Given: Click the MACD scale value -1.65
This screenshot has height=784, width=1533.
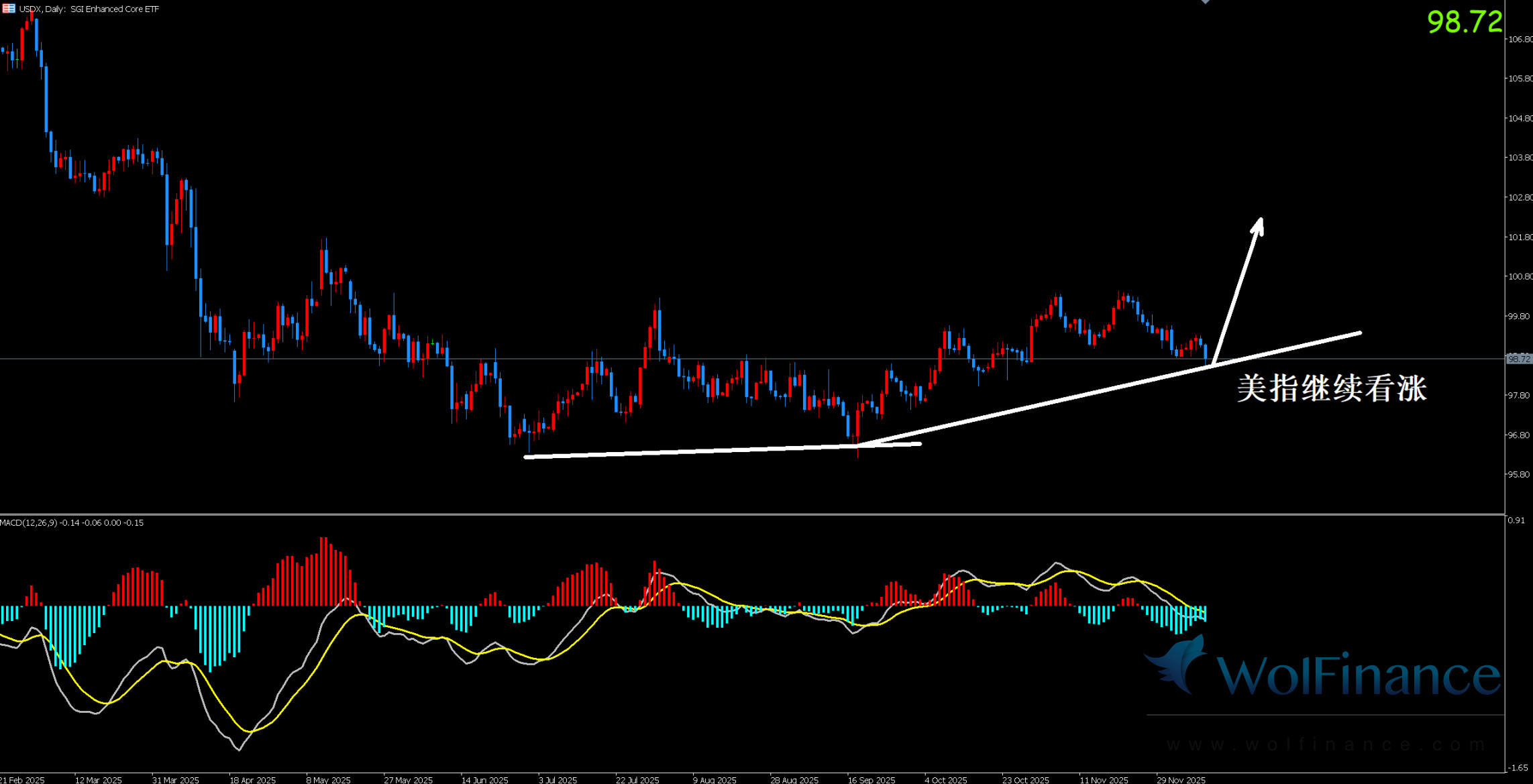Looking at the screenshot, I should [1518, 767].
